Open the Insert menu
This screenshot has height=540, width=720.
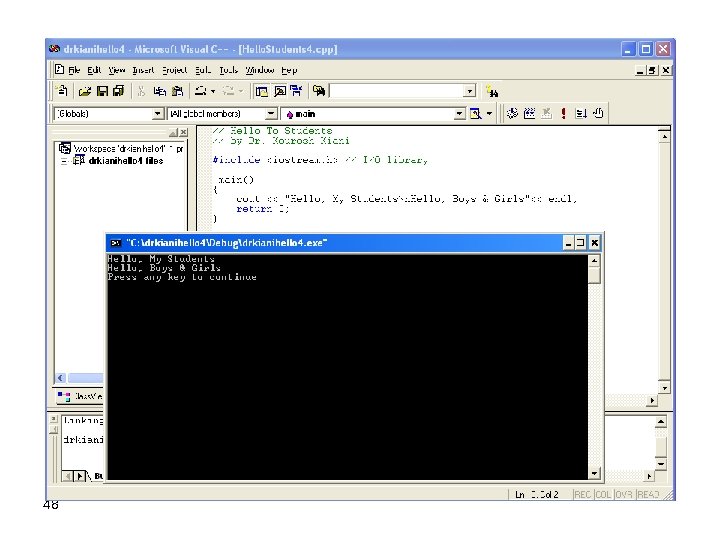143,70
